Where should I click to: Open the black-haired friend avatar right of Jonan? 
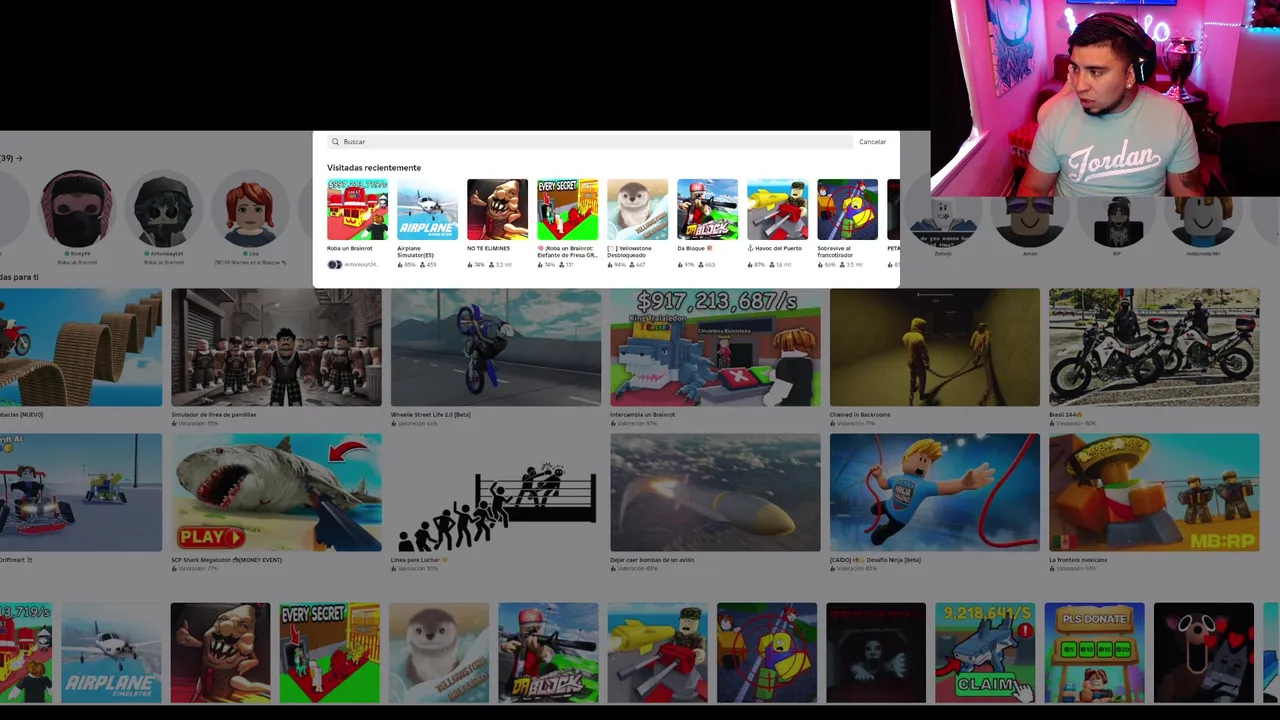point(1117,222)
